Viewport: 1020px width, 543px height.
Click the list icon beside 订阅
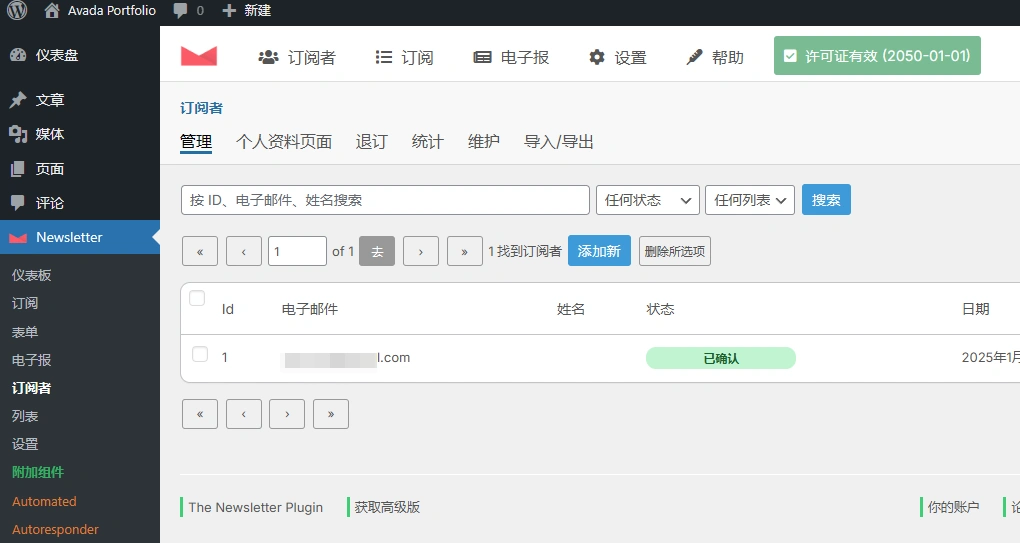tap(384, 57)
